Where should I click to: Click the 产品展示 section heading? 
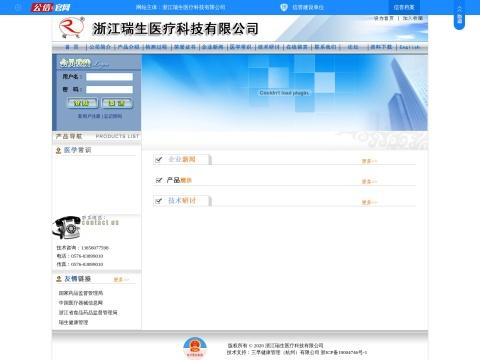click(179, 180)
